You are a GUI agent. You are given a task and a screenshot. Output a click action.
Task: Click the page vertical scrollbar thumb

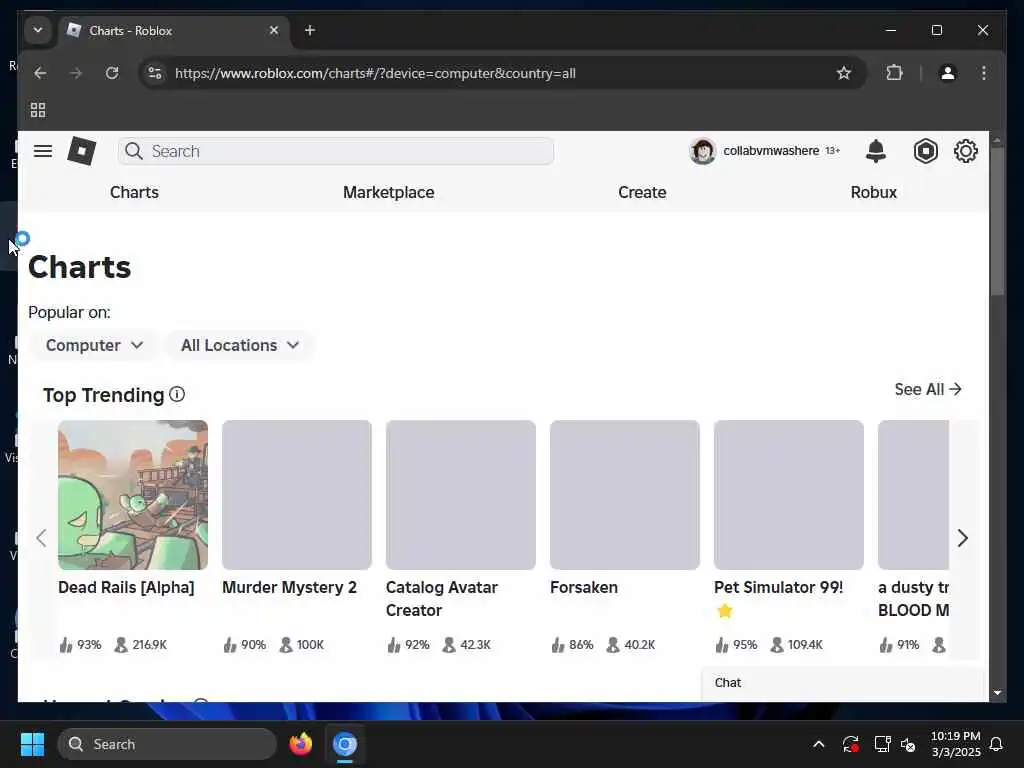[997, 221]
